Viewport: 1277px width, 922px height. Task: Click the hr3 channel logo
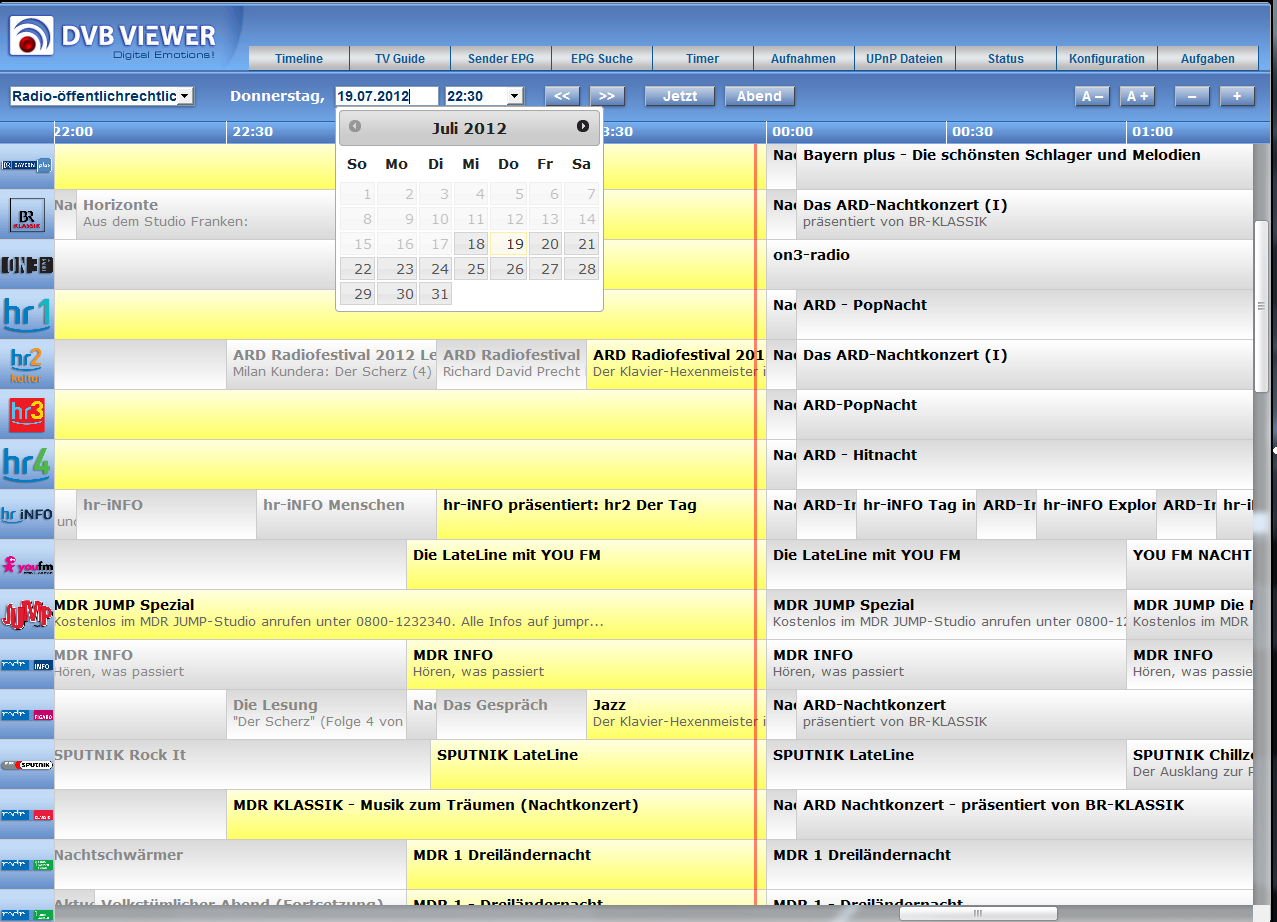(27, 415)
